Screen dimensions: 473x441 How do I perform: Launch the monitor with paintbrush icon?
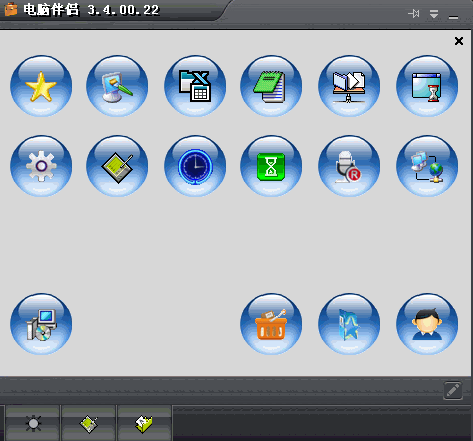[117, 86]
